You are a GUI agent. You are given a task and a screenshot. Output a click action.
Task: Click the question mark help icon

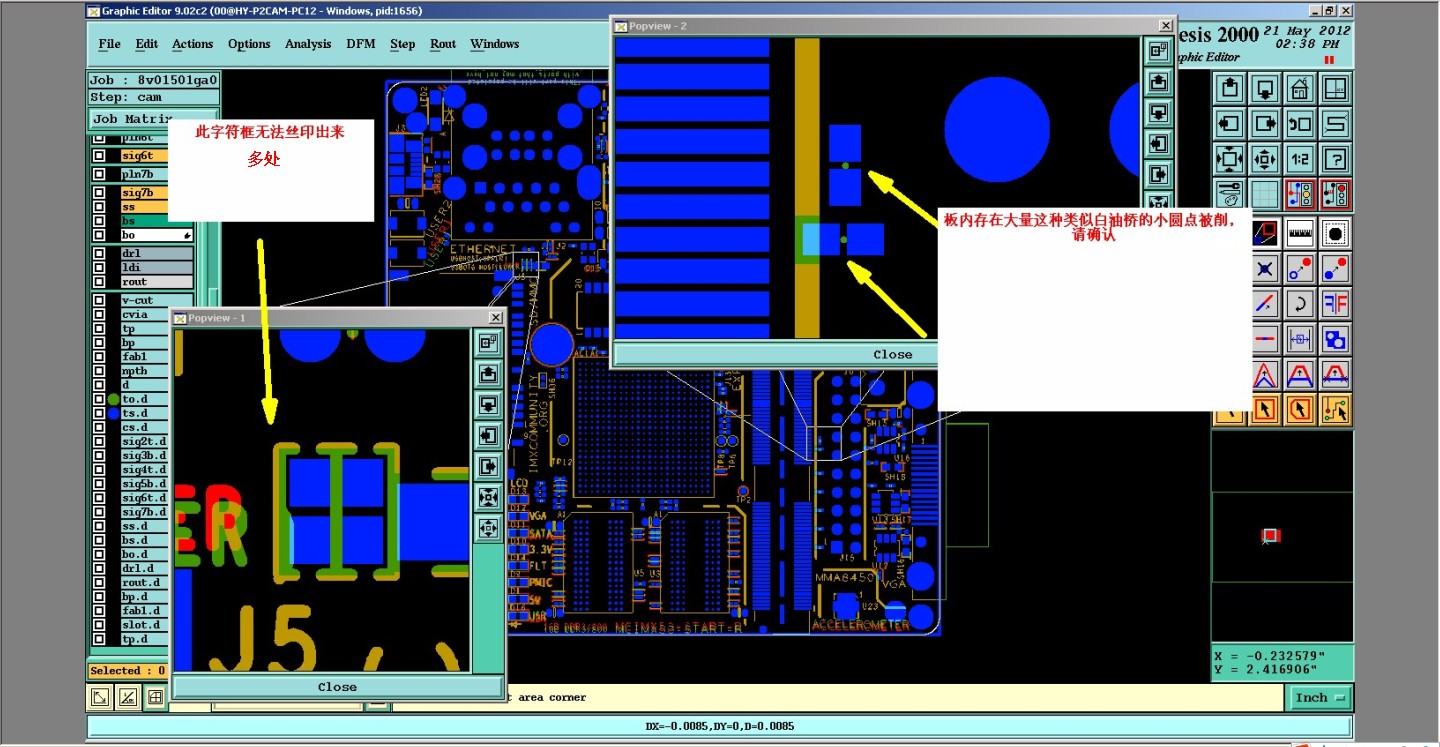(x=1335, y=158)
